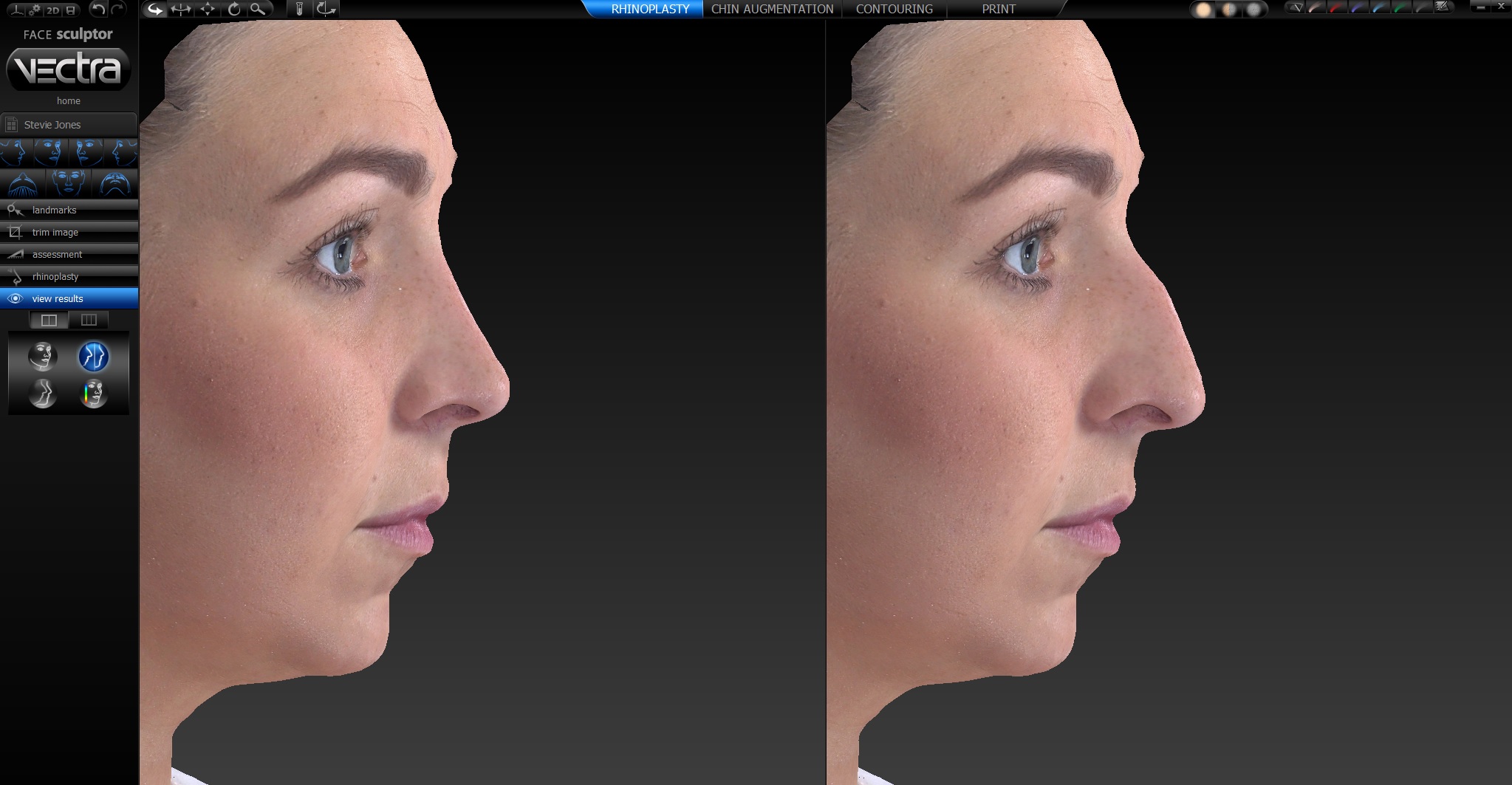The width and height of the screenshot is (1512, 785).
Task: Select the left profile face view
Action: pos(120,153)
